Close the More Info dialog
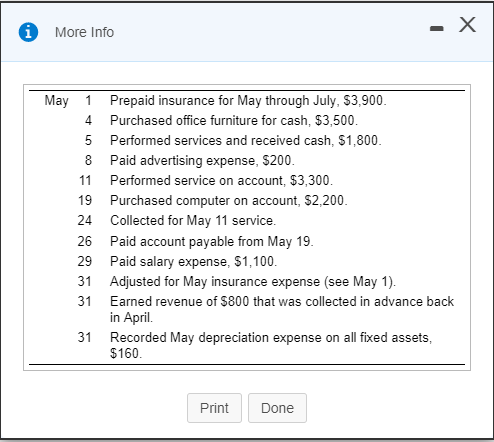The width and height of the screenshot is (494, 442). 467,25
